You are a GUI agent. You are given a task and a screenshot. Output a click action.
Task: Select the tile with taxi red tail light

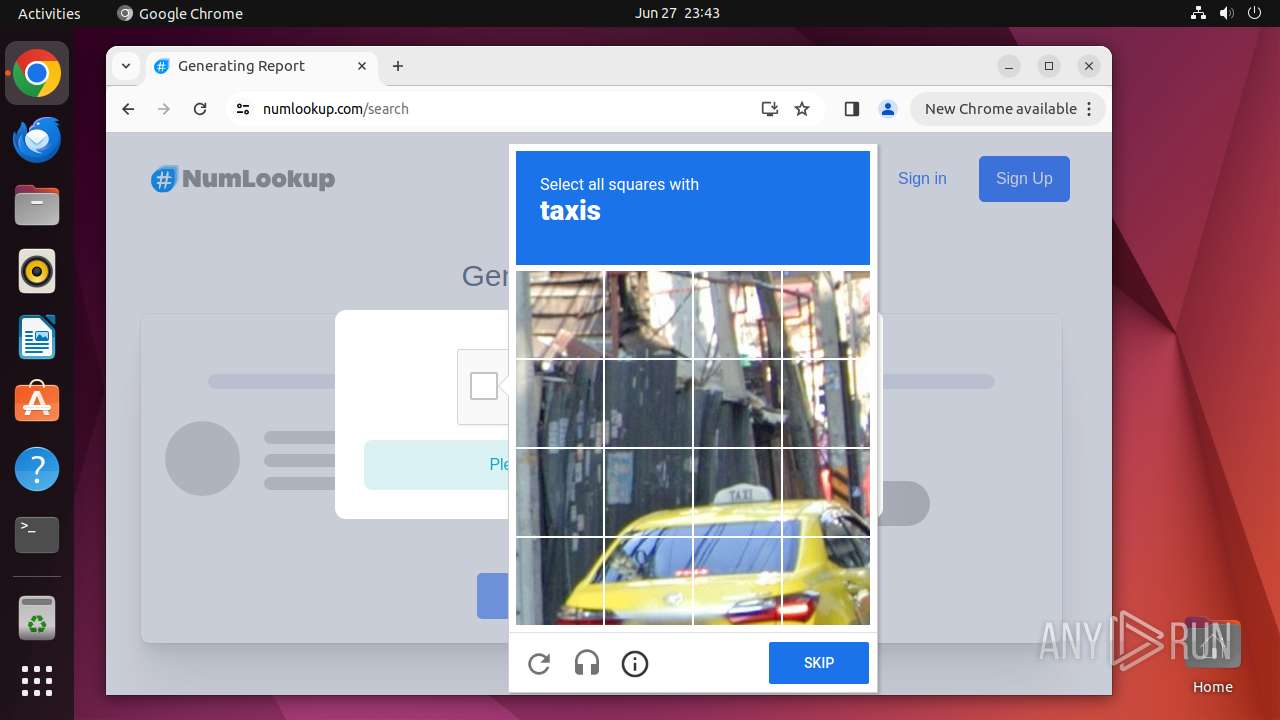pos(826,581)
